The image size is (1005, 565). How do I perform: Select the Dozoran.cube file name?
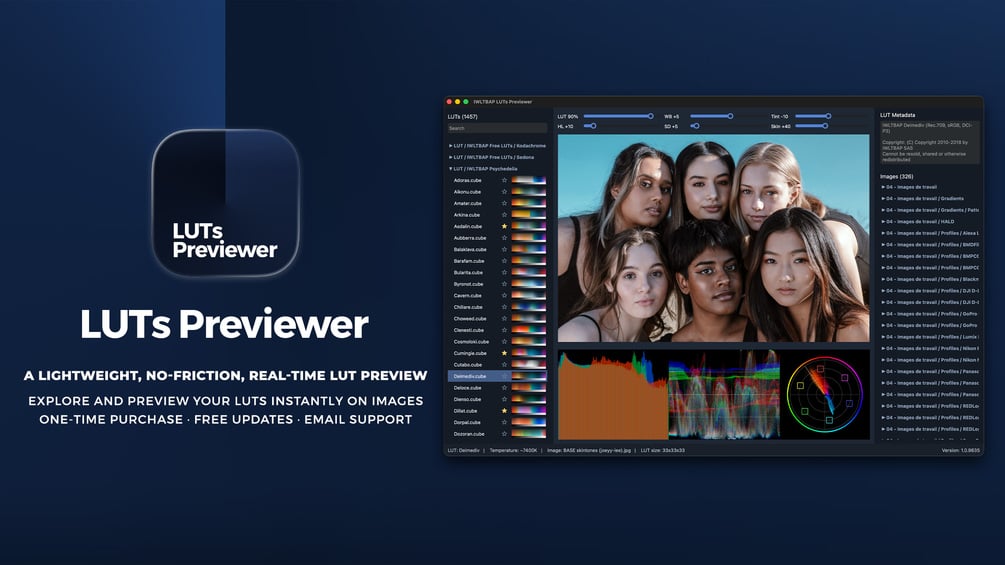click(x=469, y=434)
